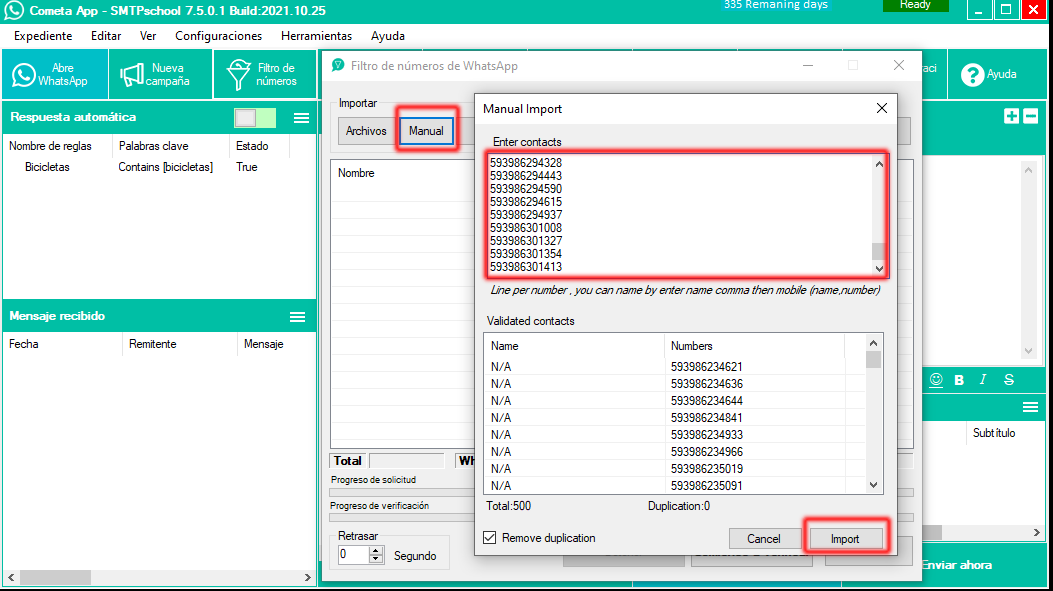Insert an emoji with the smiley icon
1053x591 pixels.
point(936,380)
